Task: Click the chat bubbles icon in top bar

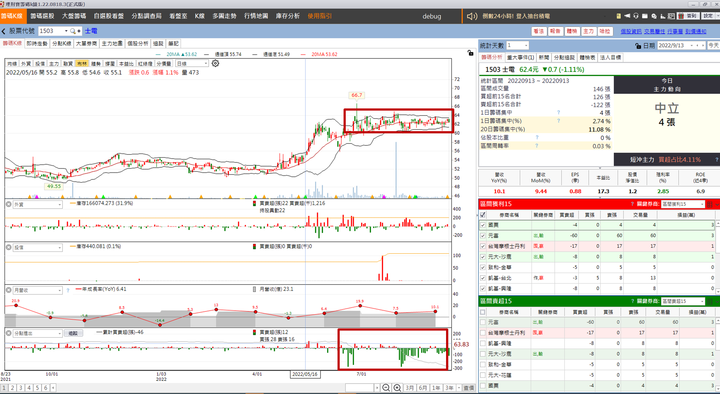Action: click(653, 16)
